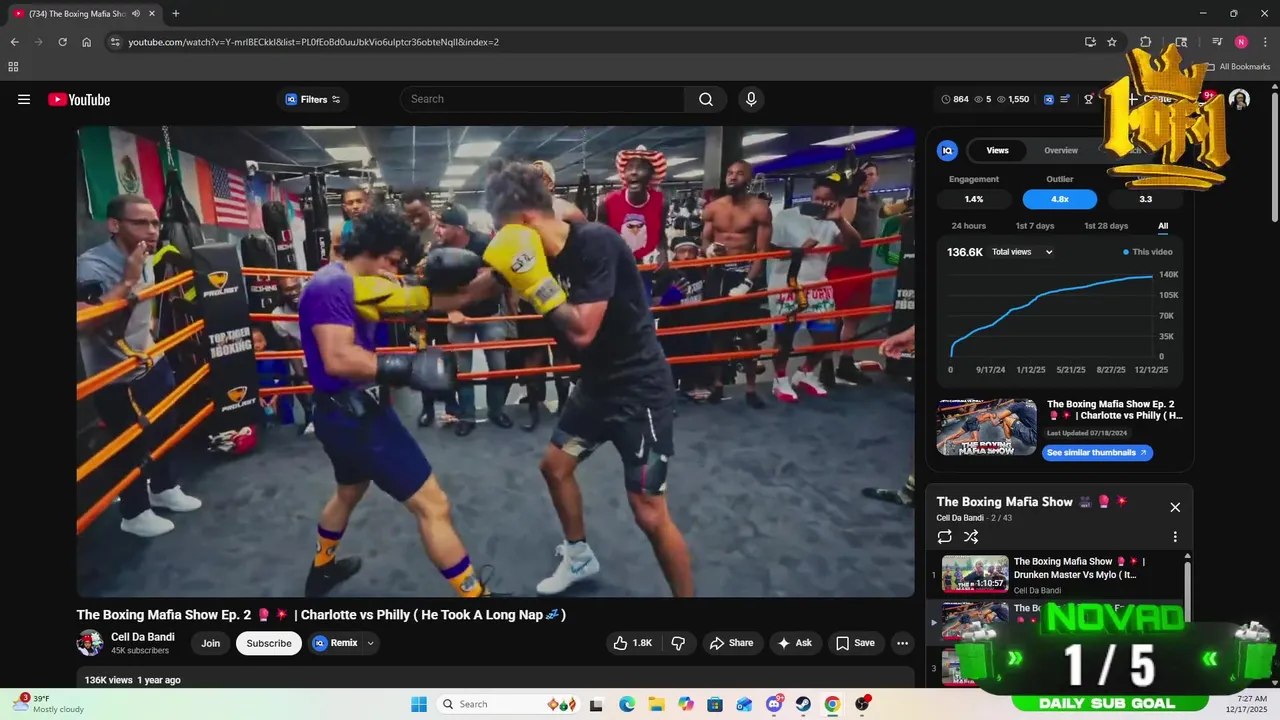
Task: Switch to the Views tab
Action: [x=997, y=150]
